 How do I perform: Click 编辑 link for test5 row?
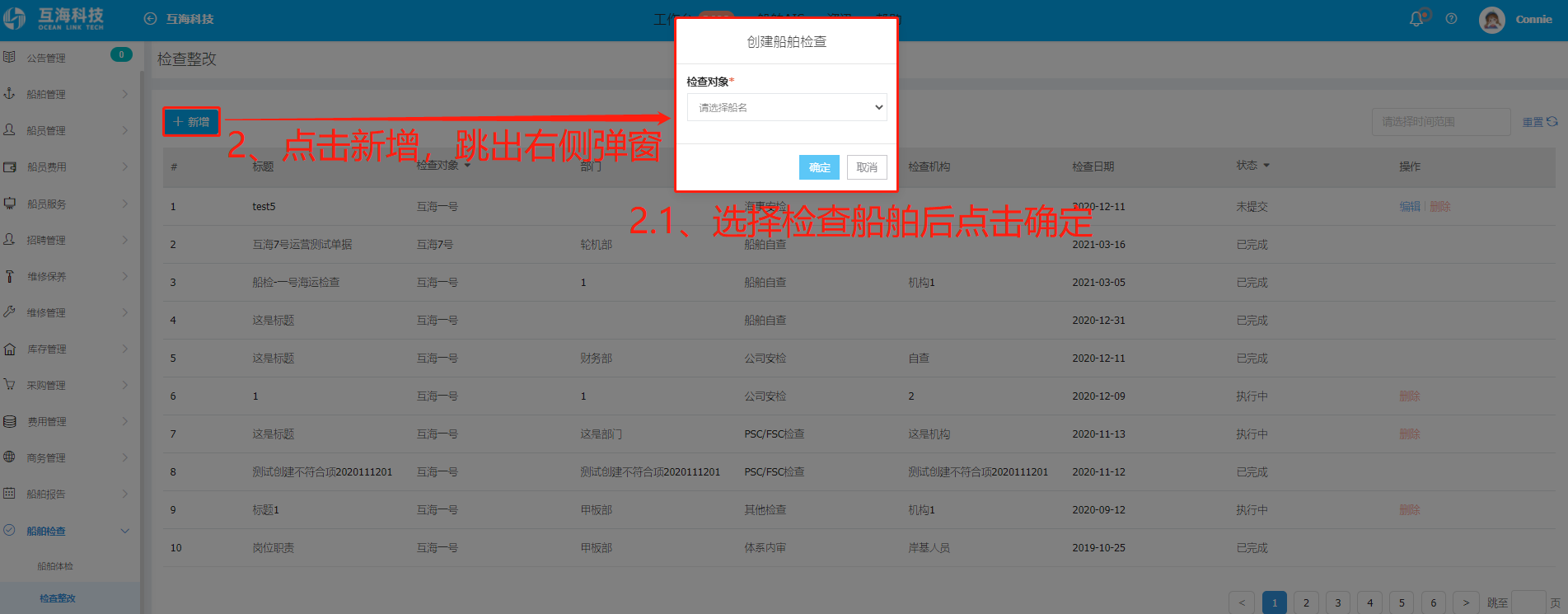[x=1410, y=207]
